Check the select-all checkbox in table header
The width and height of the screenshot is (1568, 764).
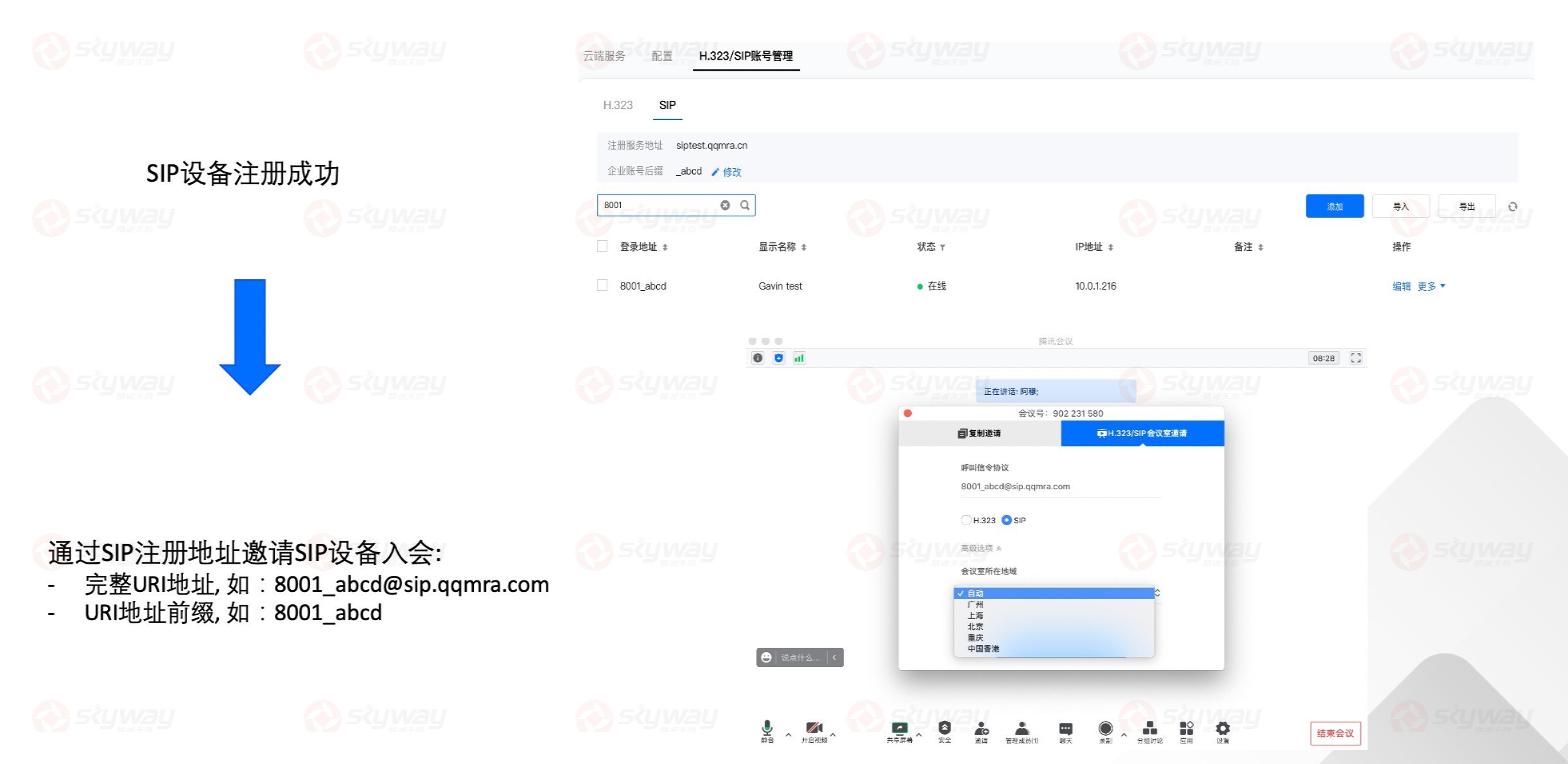point(602,246)
